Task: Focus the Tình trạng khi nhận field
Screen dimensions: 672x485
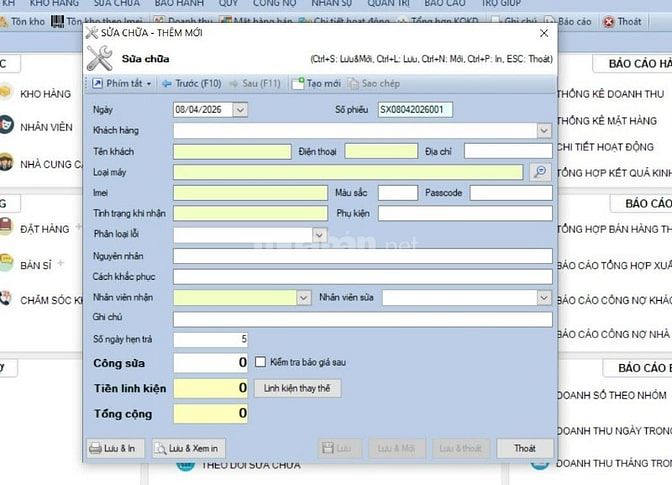Action: tap(251, 213)
